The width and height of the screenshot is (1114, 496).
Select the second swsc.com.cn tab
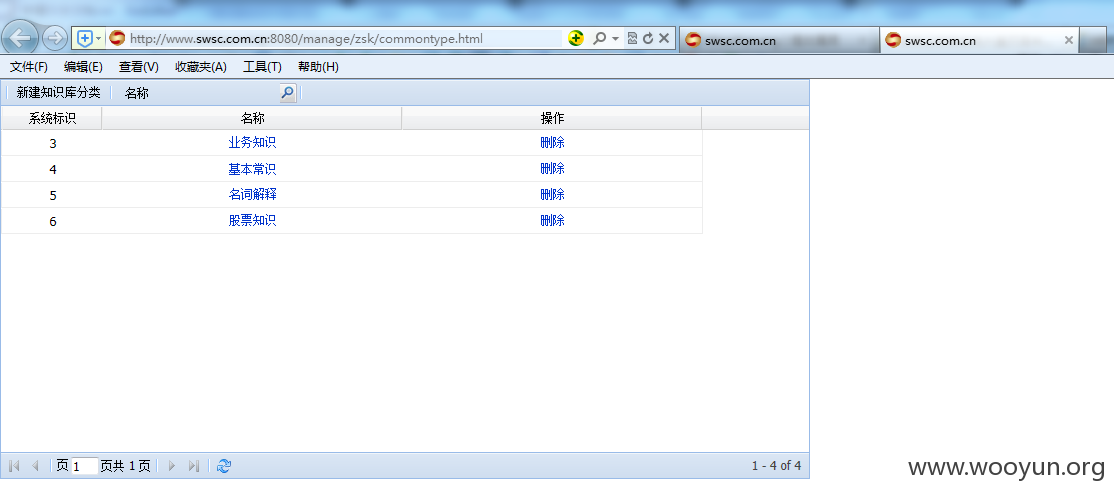[x=978, y=41]
